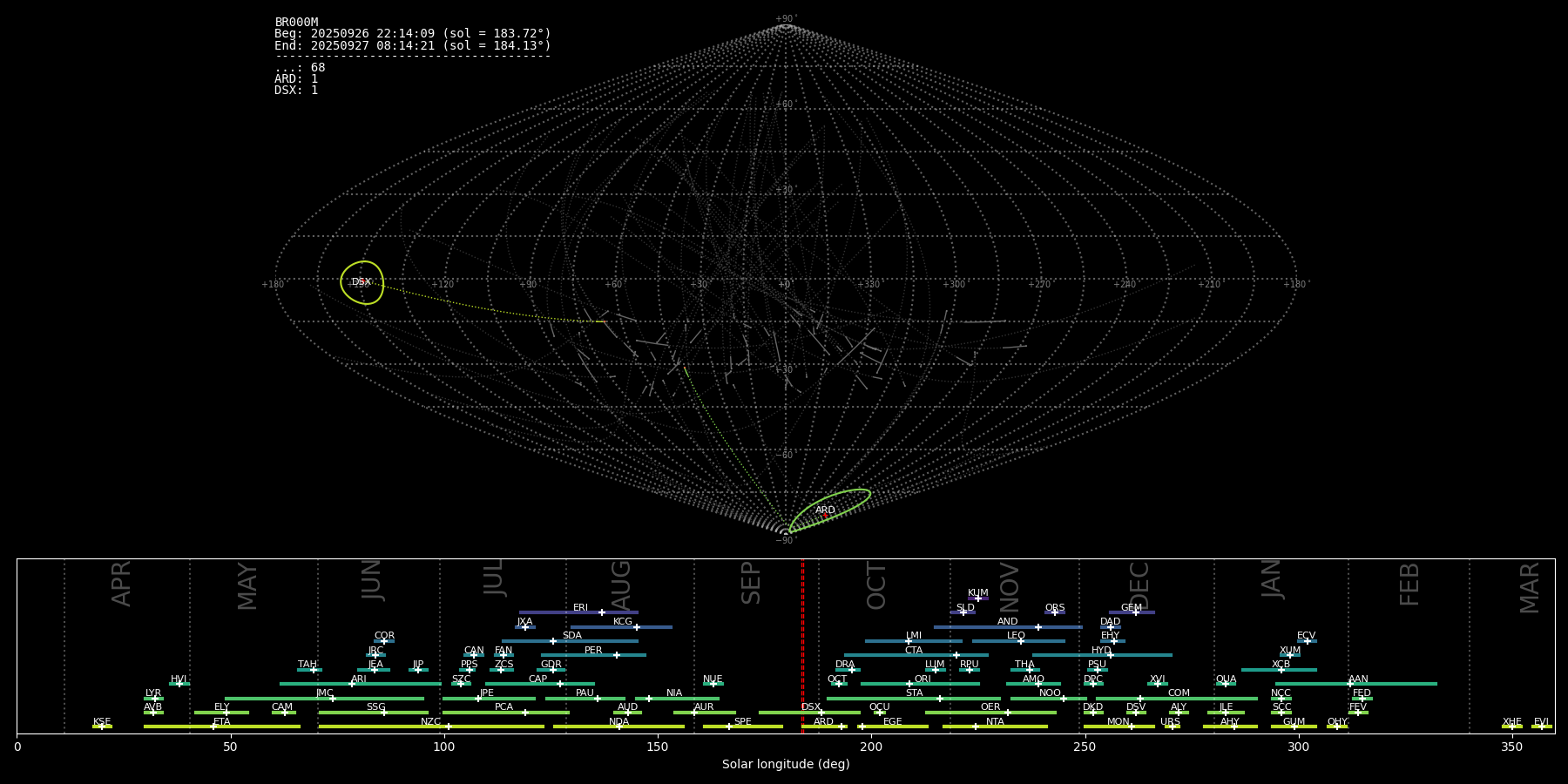Select the AAN shower label
Screen dimensions: 1568x784
1358,679
